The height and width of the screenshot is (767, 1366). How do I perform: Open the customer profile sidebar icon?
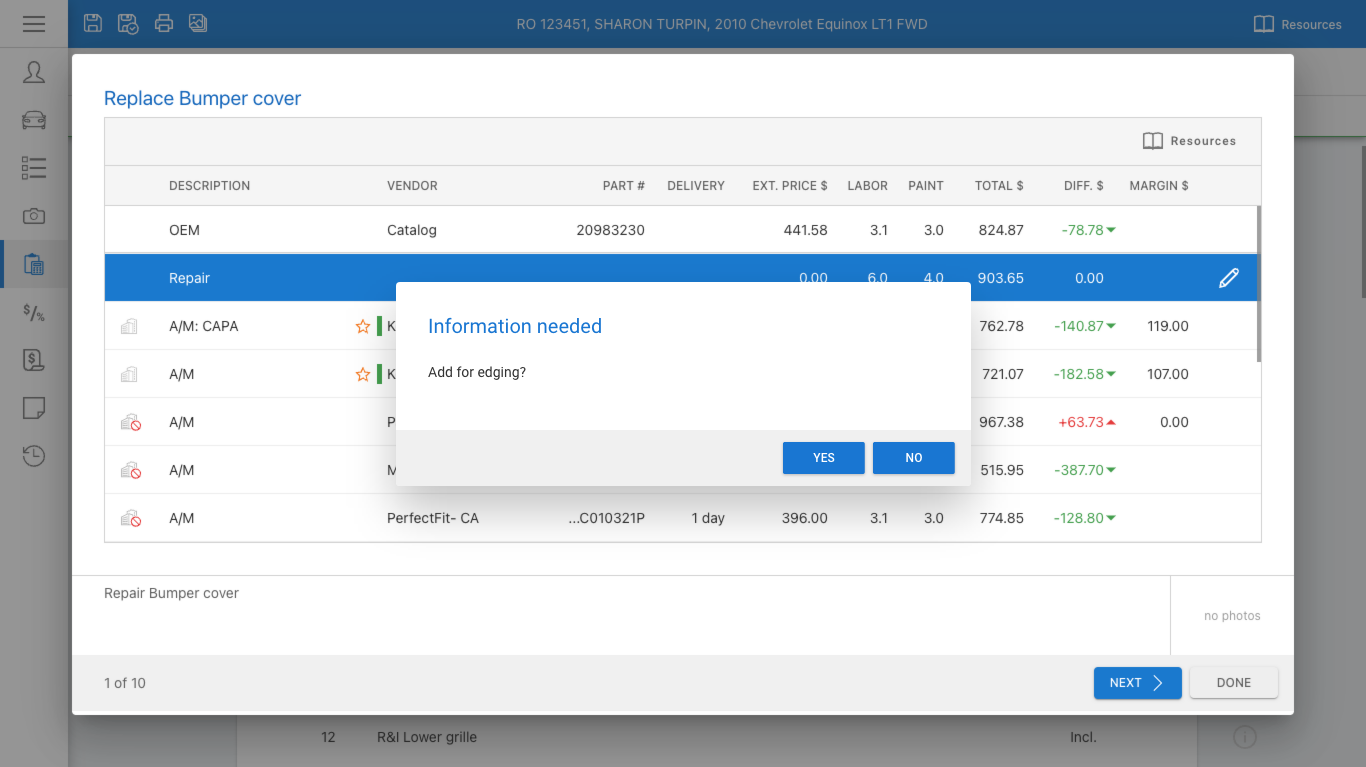coord(34,72)
